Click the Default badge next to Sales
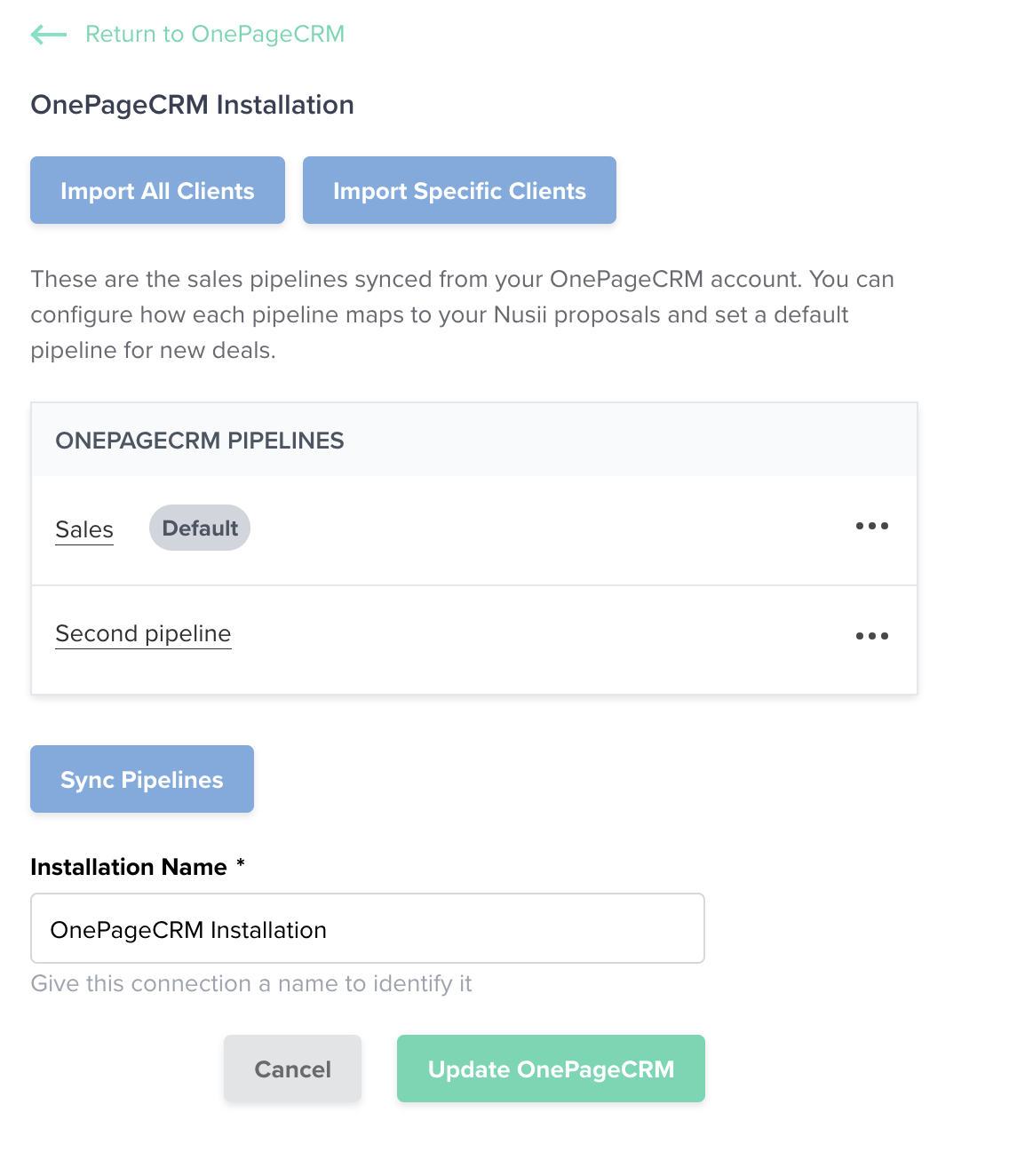 [x=199, y=528]
